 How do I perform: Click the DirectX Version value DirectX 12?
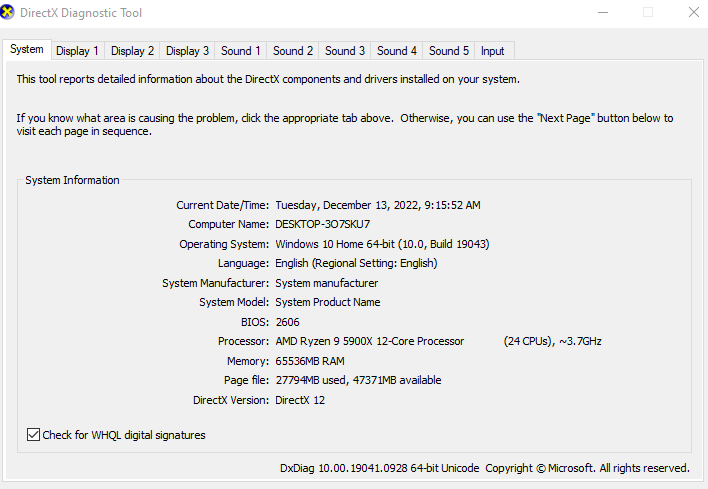pyautogui.click(x=300, y=400)
